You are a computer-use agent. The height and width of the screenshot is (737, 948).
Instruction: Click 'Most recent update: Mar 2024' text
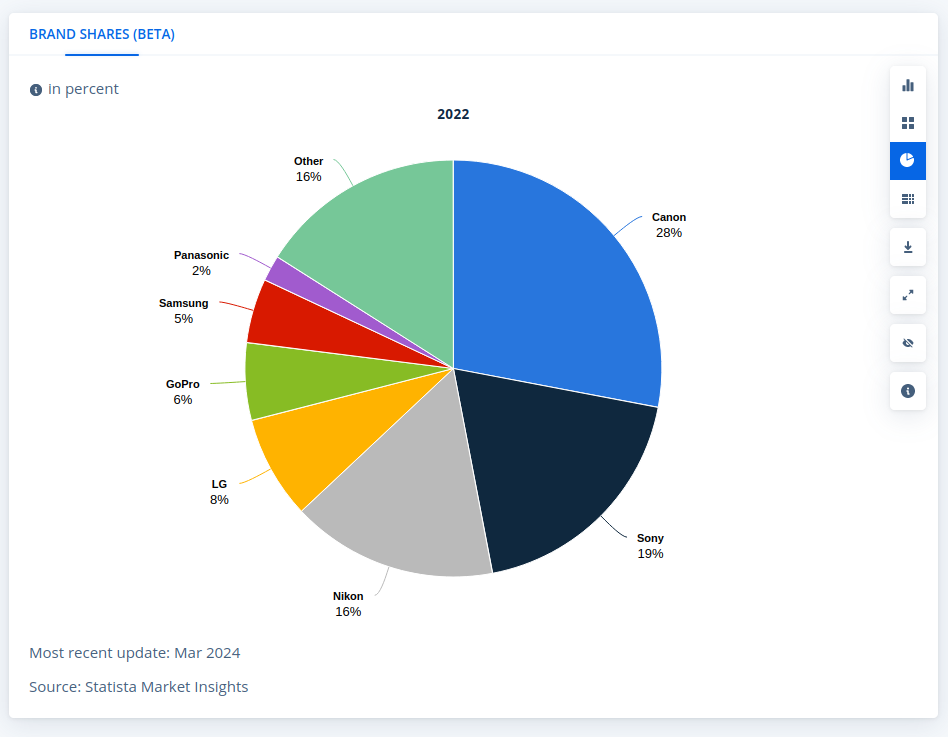[x=135, y=653]
